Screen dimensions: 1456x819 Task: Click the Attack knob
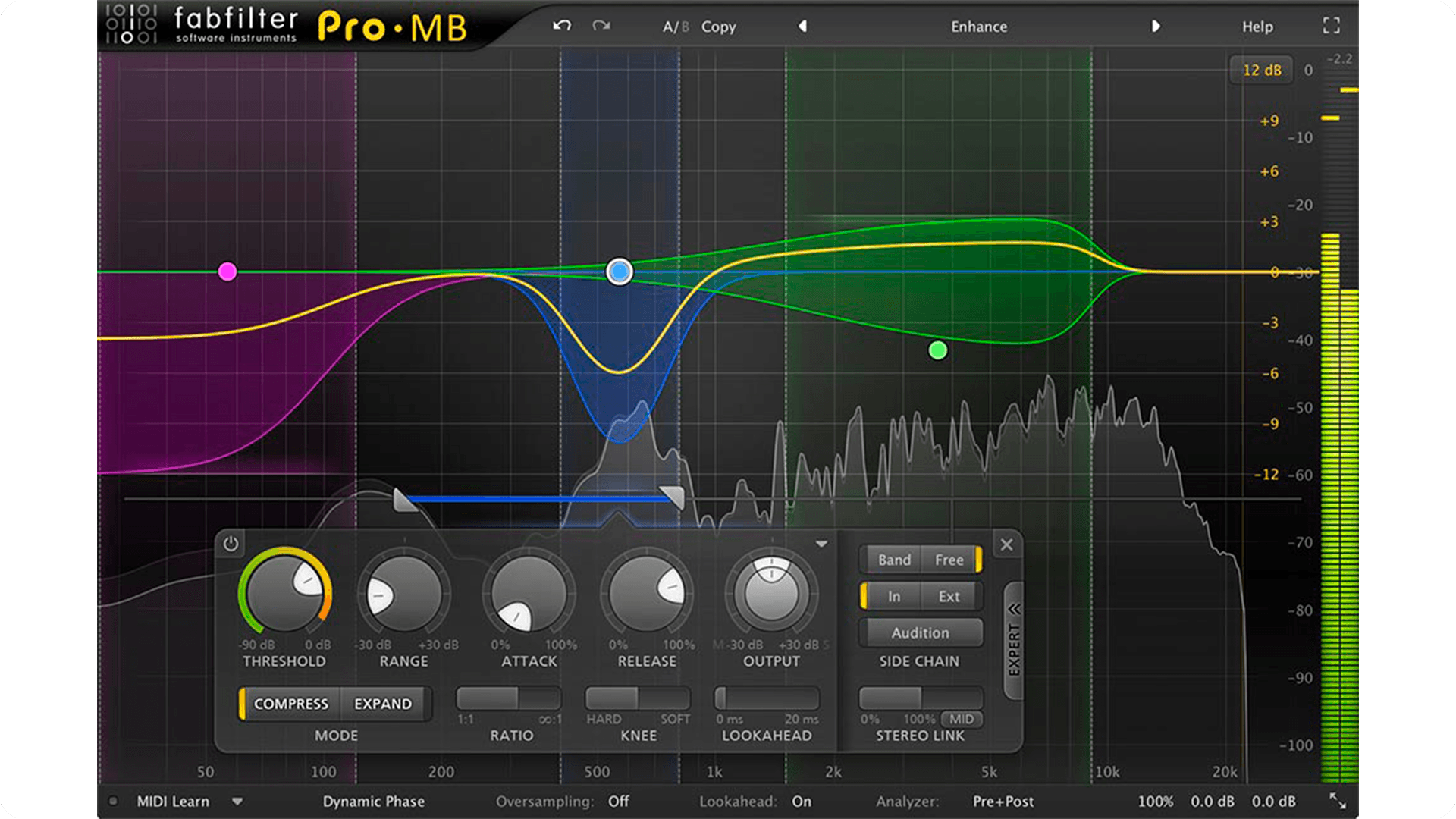tap(529, 593)
